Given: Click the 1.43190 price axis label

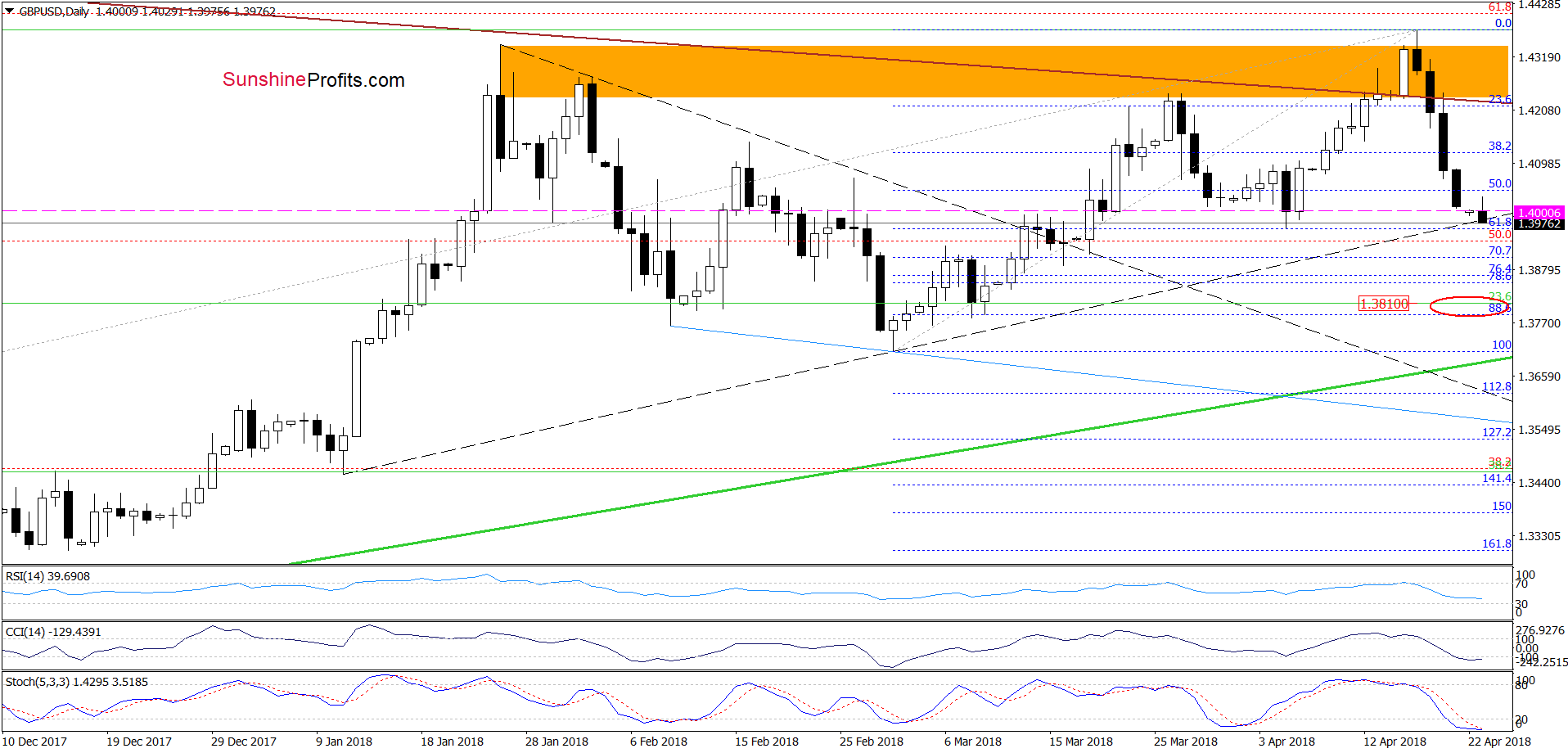Looking at the screenshot, I should pyautogui.click(x=1539, y=57).
